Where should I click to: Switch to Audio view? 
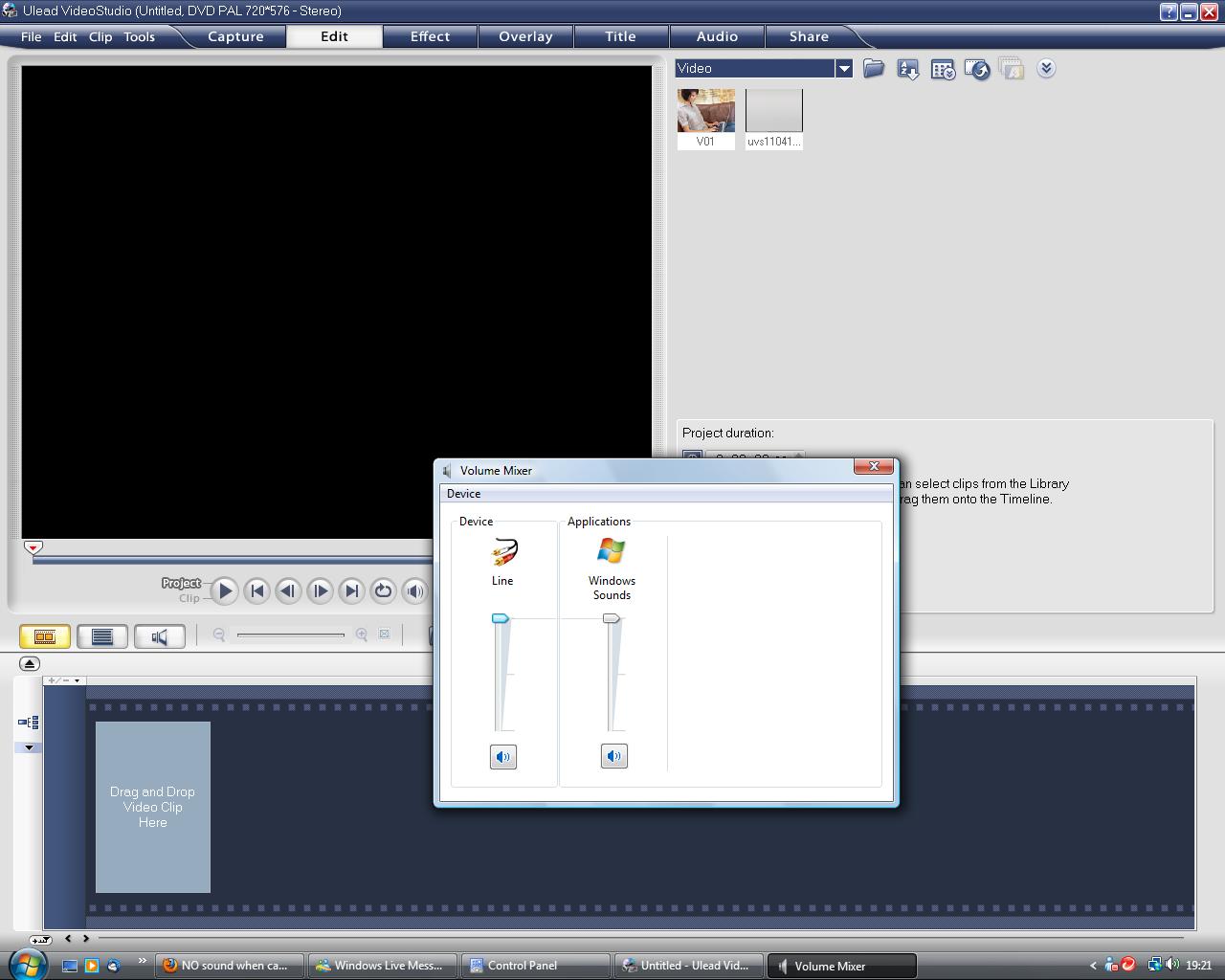160,636
